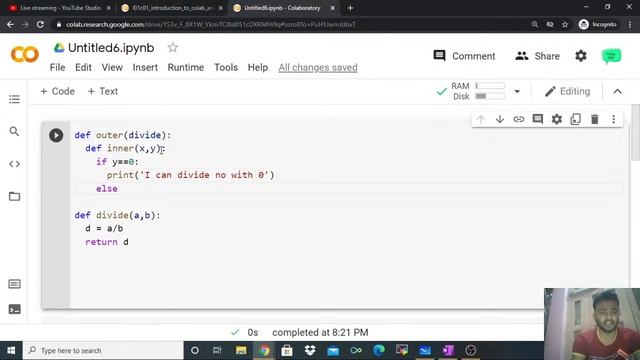Open the Windows Start menu

tap(11, 351)
